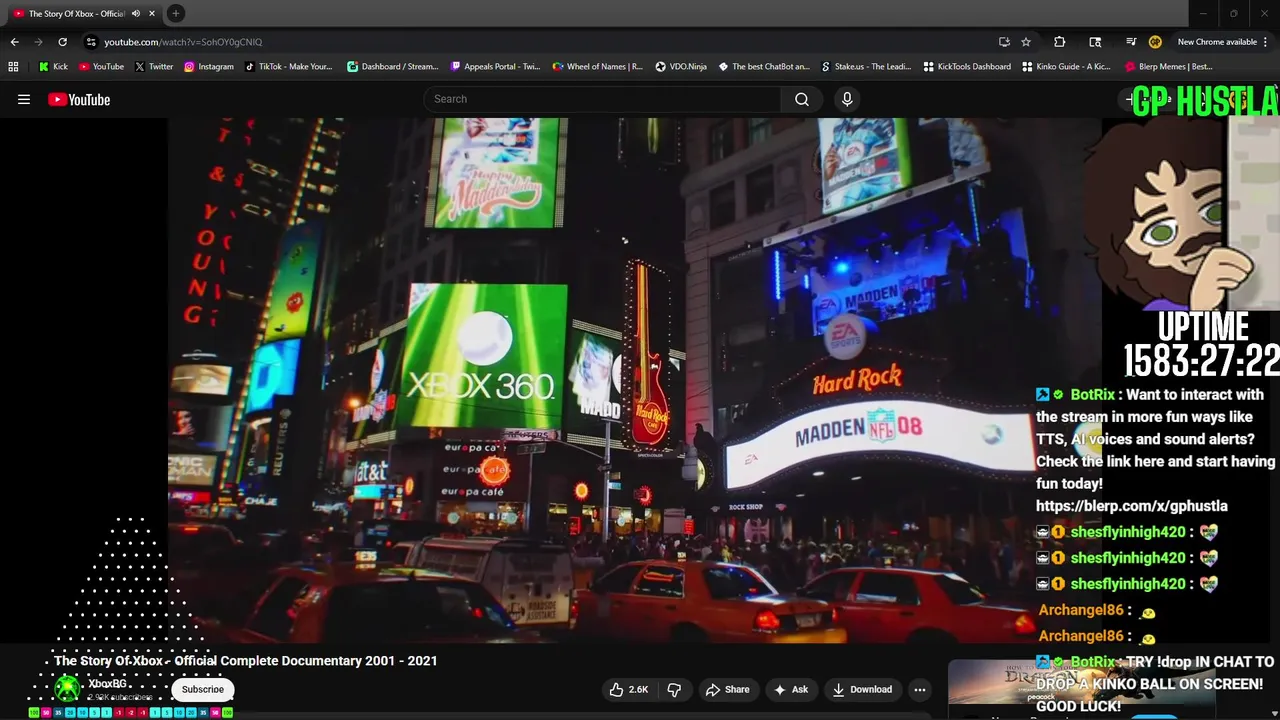
Task: Open the Chrome profile avatar
Action: 1155,42
